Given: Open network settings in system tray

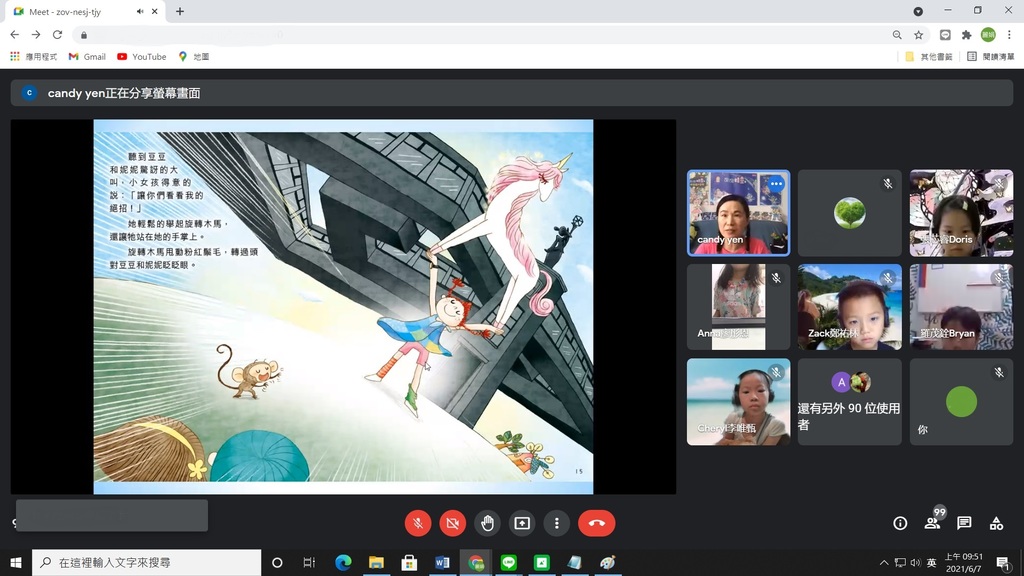Looking at the screenshot, I should tap(900, 562).
